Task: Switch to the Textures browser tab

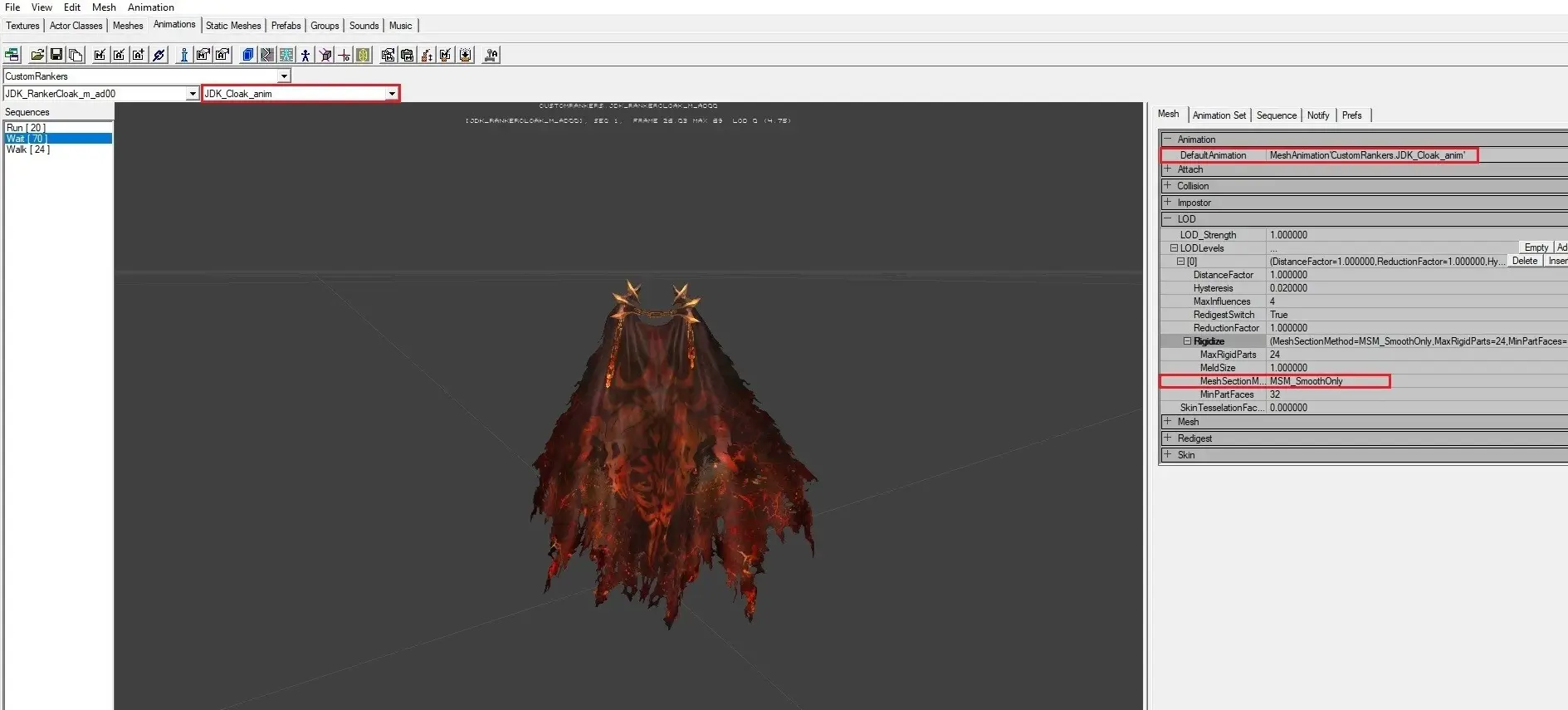Action: [22, 26]
